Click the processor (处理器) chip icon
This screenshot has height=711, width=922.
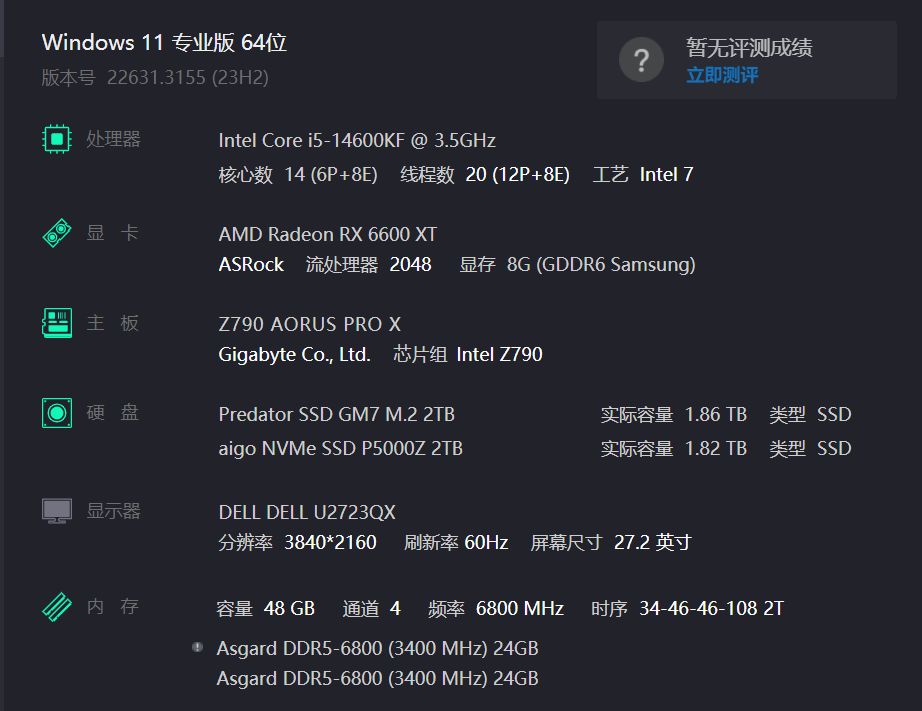pyautogui.click(x=57, y=139)
